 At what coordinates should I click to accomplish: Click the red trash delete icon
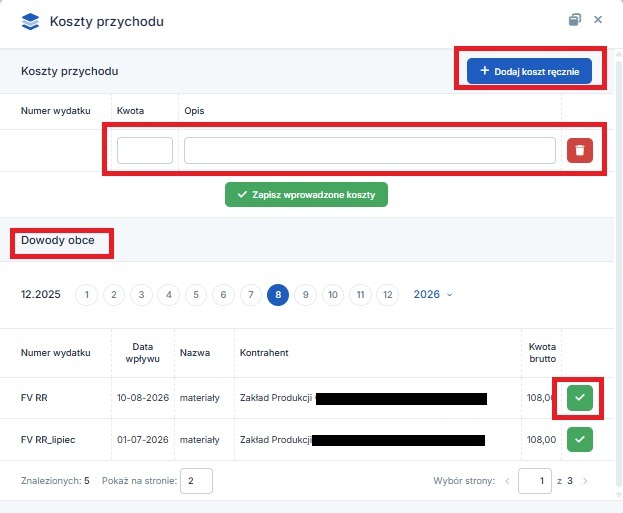580,151
